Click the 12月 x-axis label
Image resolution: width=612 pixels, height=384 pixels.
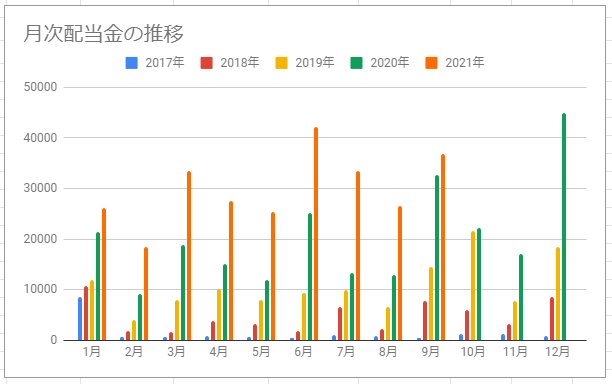tap(557, 352)
